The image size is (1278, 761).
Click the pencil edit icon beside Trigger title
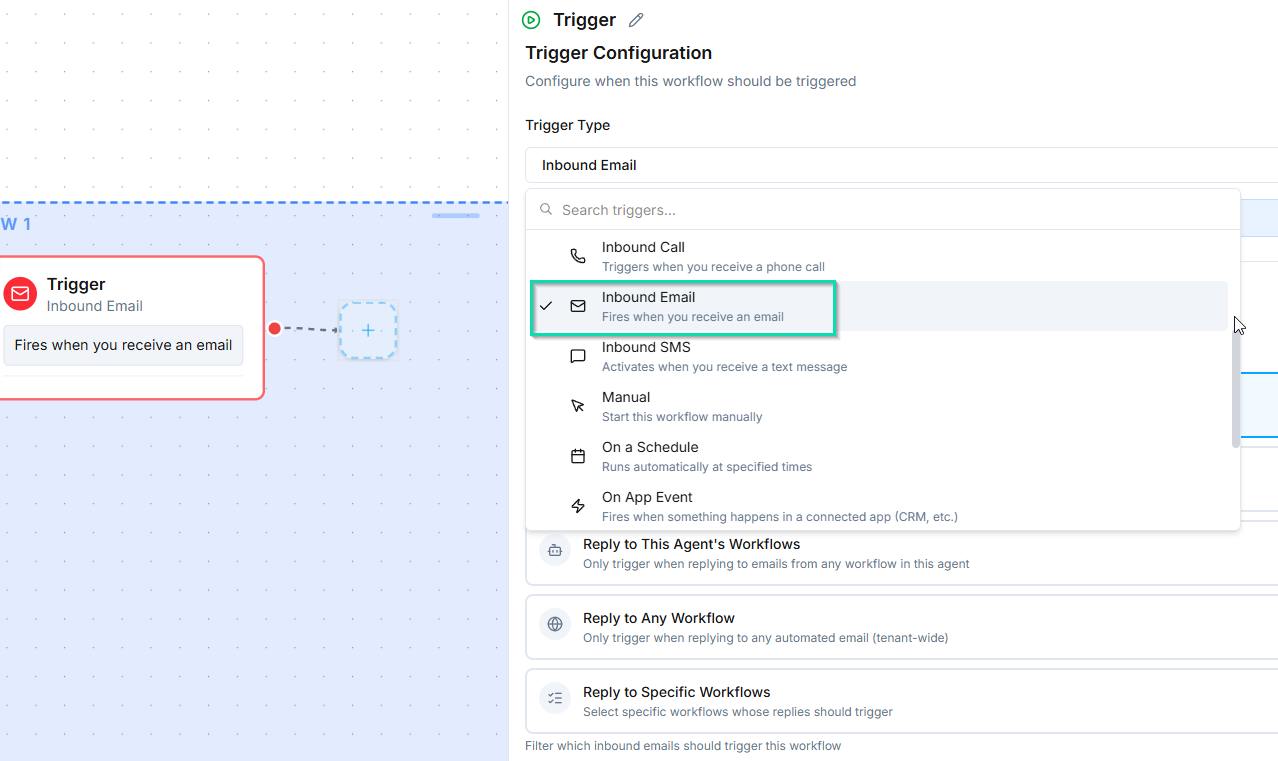pos(636,20)
